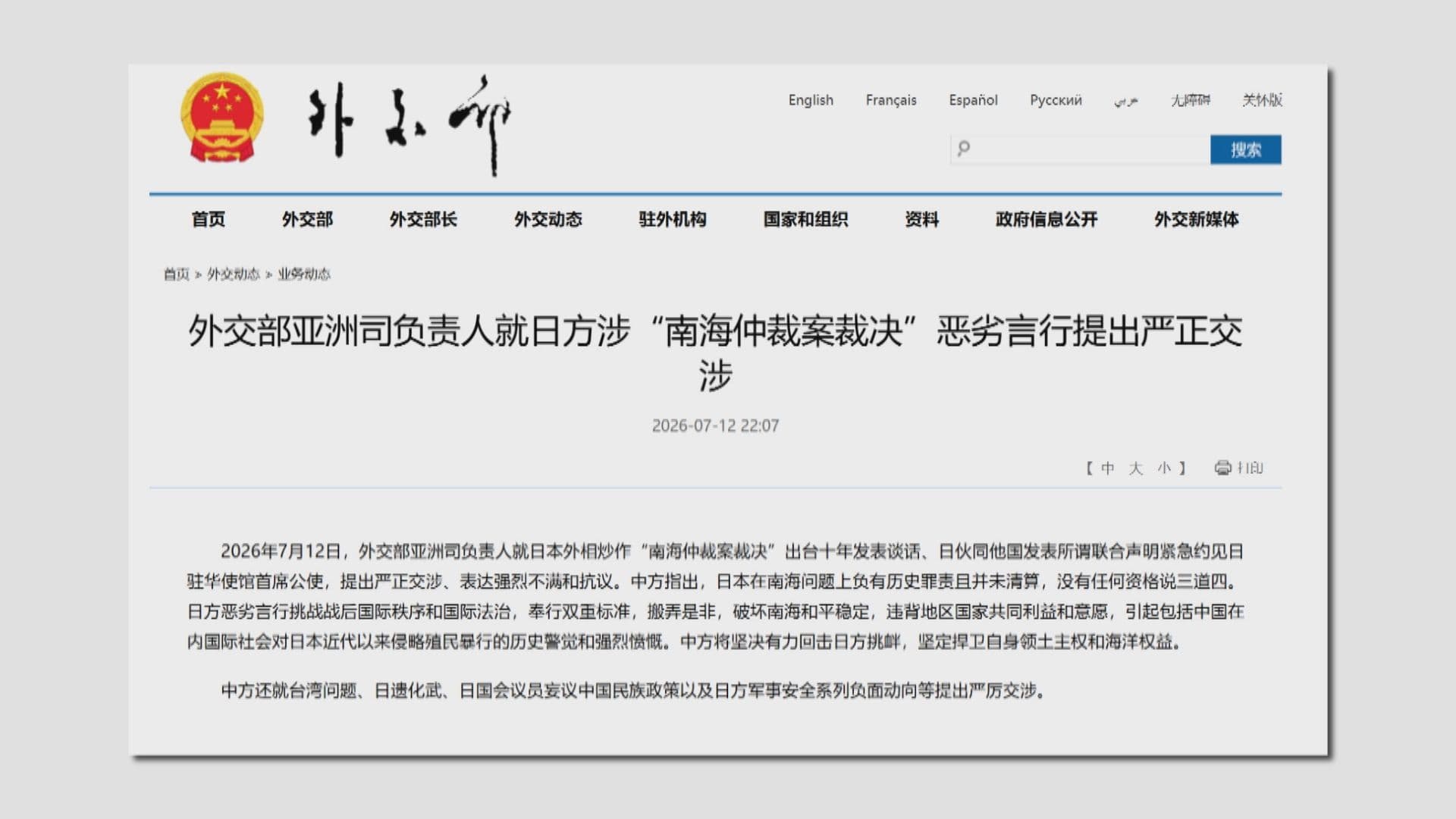Open the 外交部长 navigation menu item
1456x819 pixels.
click(x=423, y=219)
